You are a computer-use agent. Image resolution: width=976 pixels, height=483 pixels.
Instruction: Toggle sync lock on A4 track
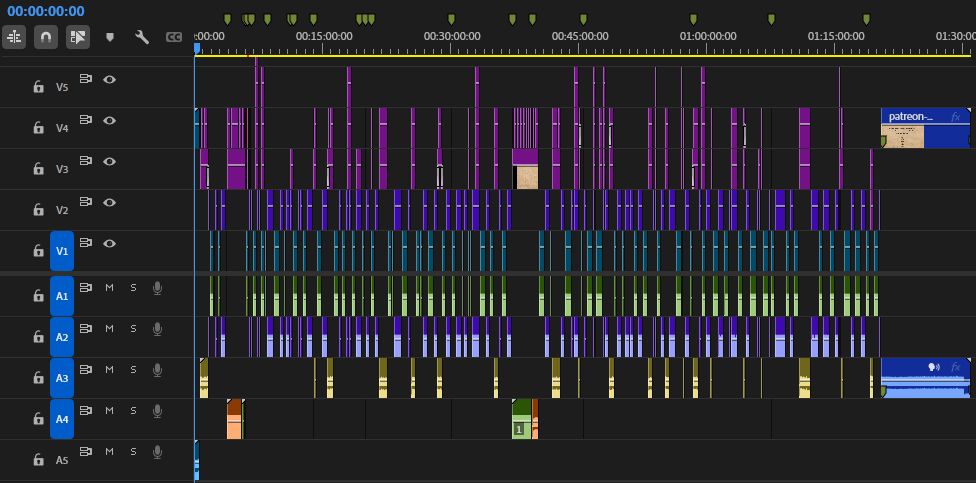tap(86, 410)
